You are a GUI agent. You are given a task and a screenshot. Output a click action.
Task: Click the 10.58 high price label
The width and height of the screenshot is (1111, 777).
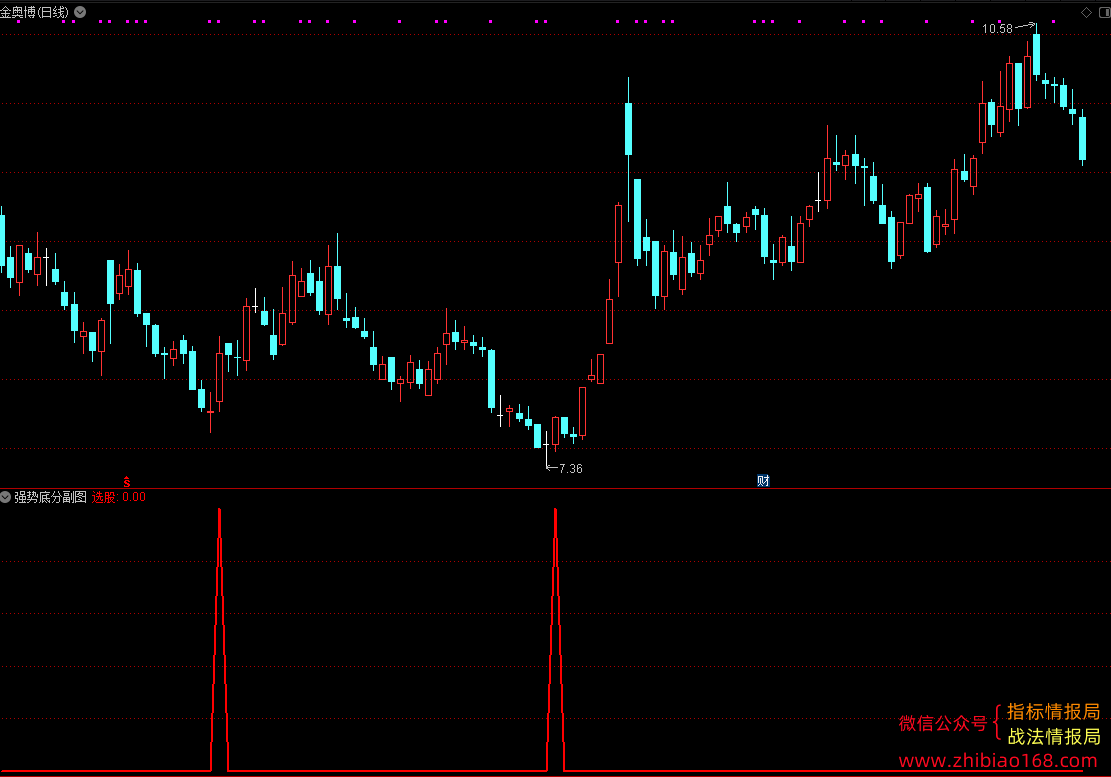[x=997, y=29]
